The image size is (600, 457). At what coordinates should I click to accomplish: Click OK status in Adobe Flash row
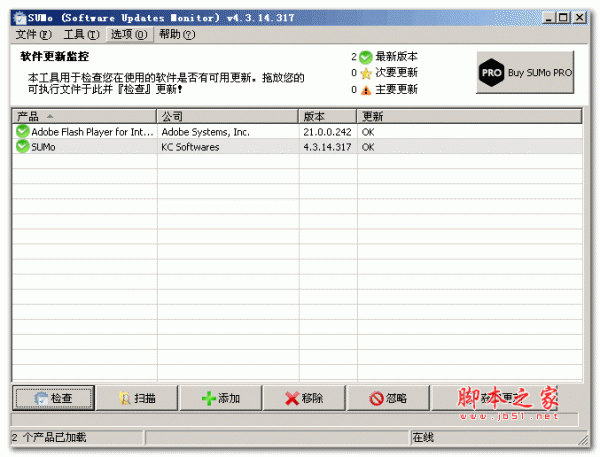pos(368,132)
